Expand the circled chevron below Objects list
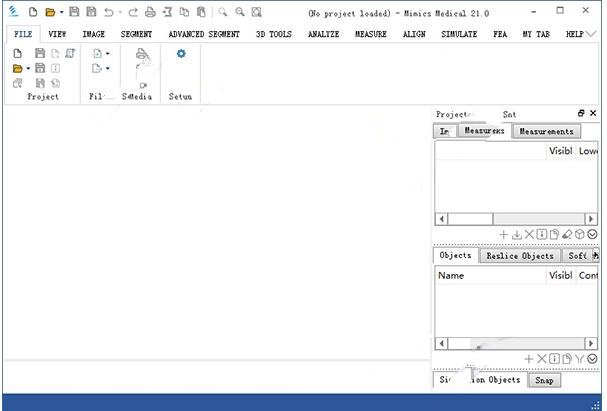607x411 pixels. [x=592, y=358]
